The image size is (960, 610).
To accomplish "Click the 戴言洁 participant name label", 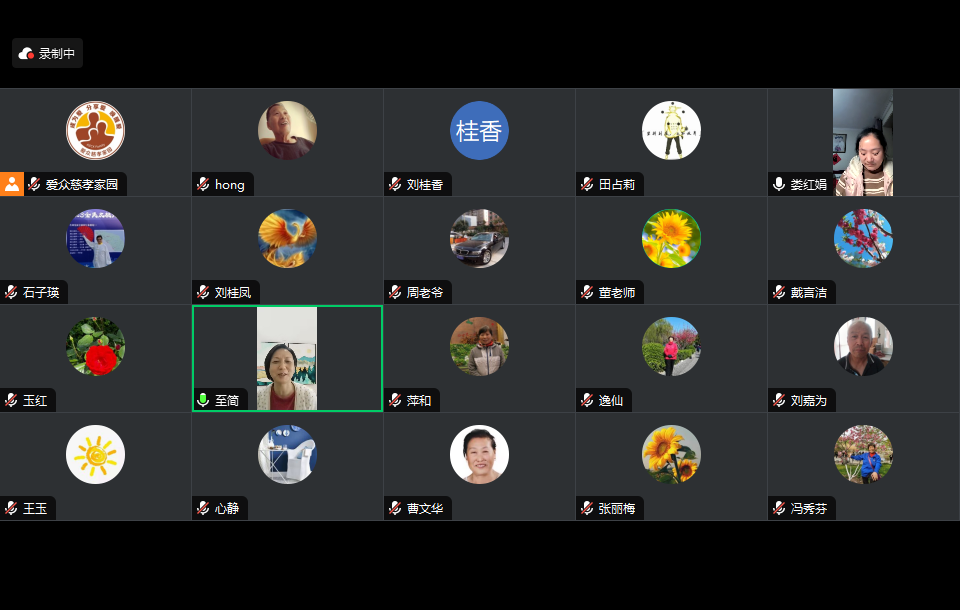I will pos(809,293).
